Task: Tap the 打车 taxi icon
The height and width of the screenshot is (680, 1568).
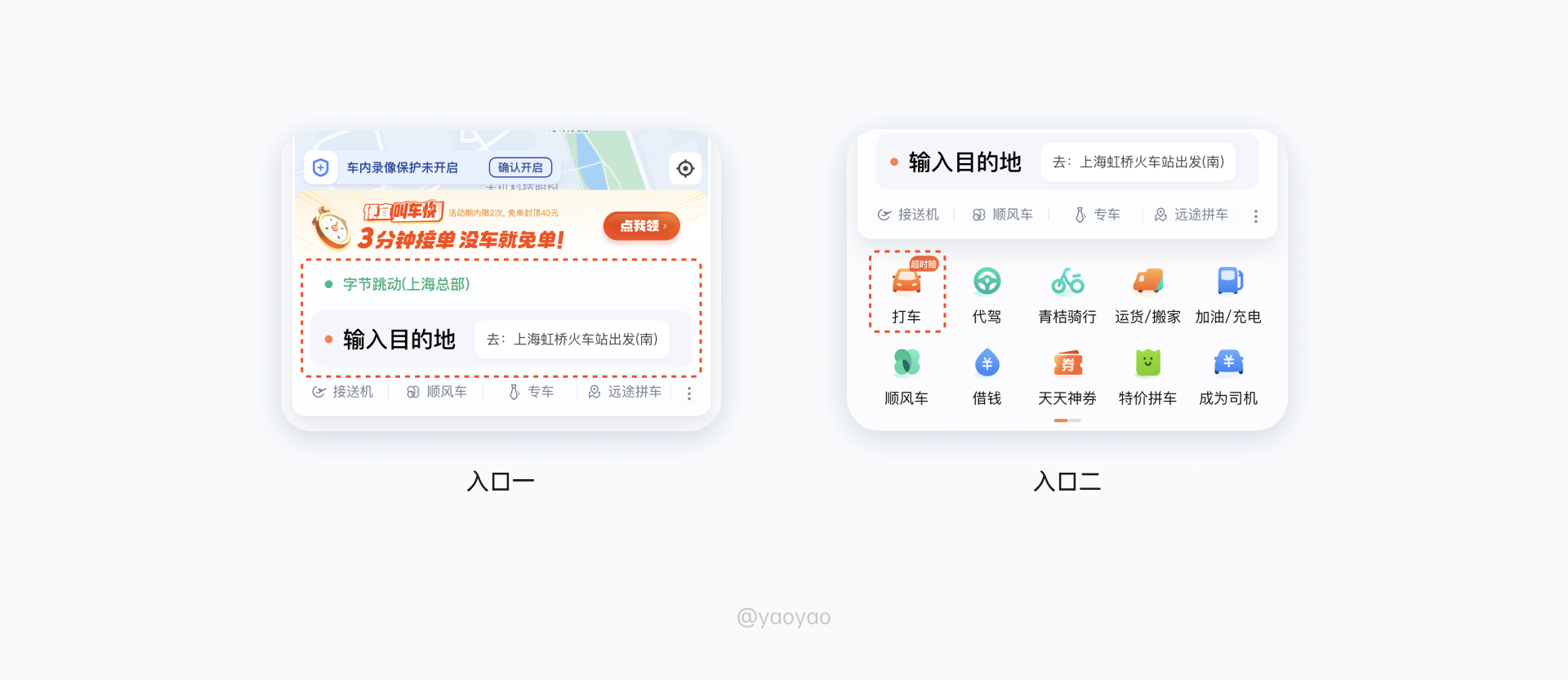Action: pos(906,282)
